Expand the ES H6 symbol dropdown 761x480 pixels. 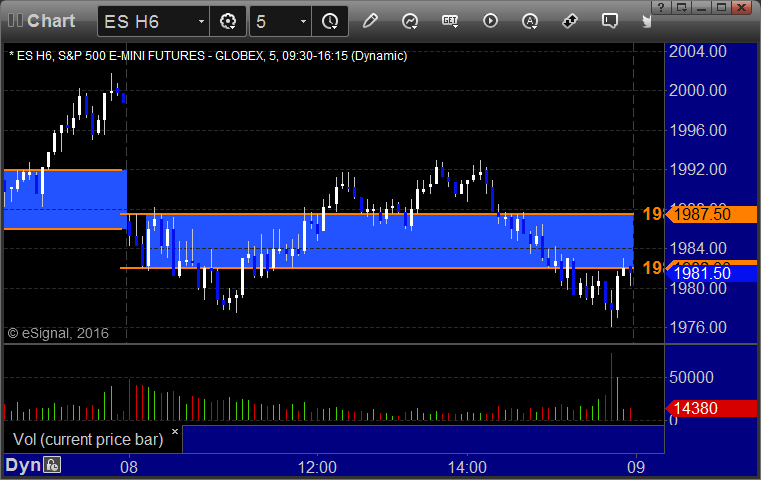point(201,21)
